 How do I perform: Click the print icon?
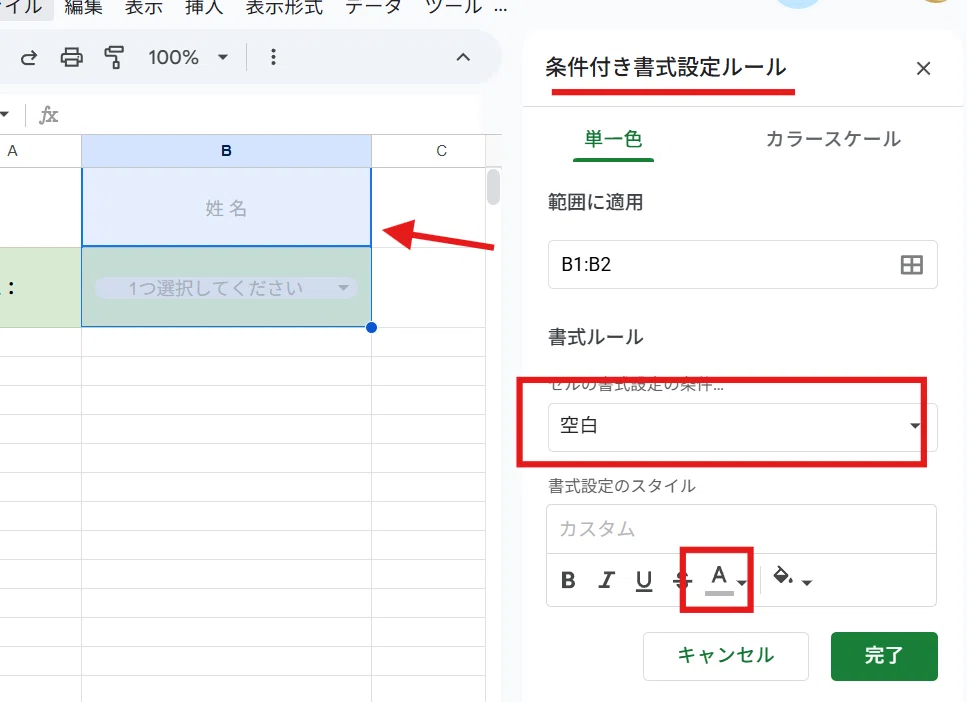72,57
